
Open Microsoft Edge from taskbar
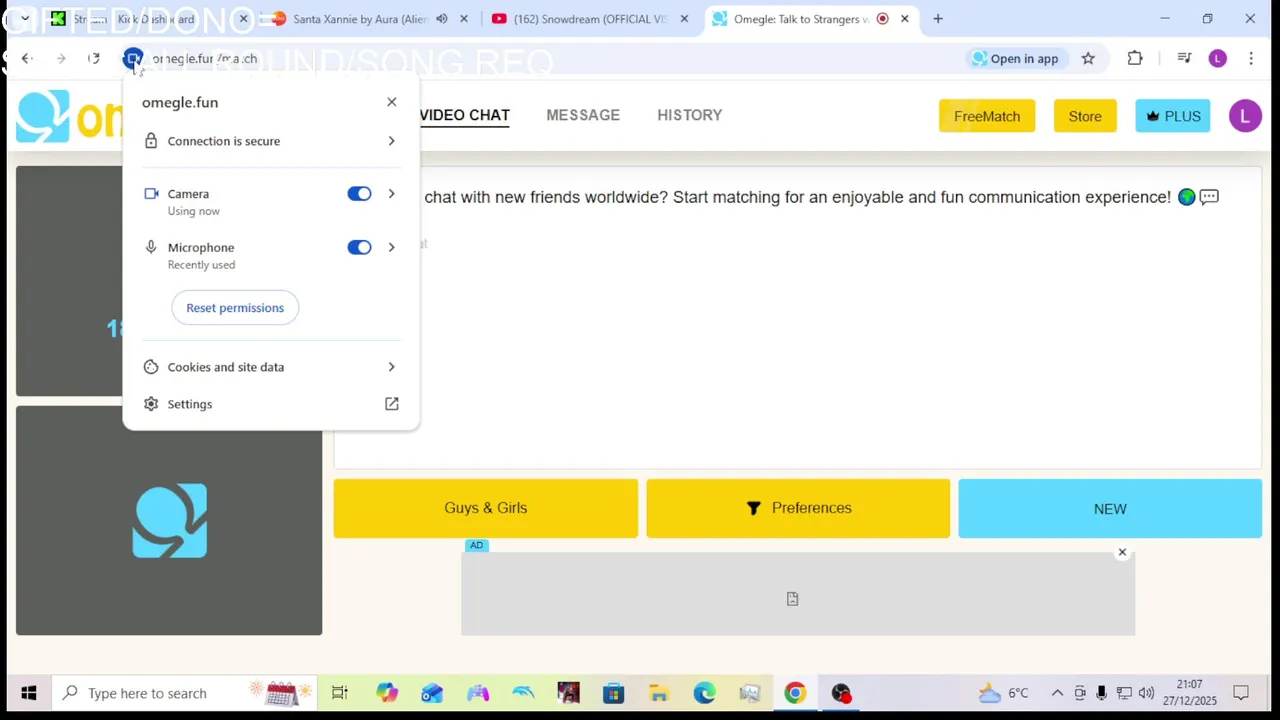pyautogui.click(x=704, y=693)
